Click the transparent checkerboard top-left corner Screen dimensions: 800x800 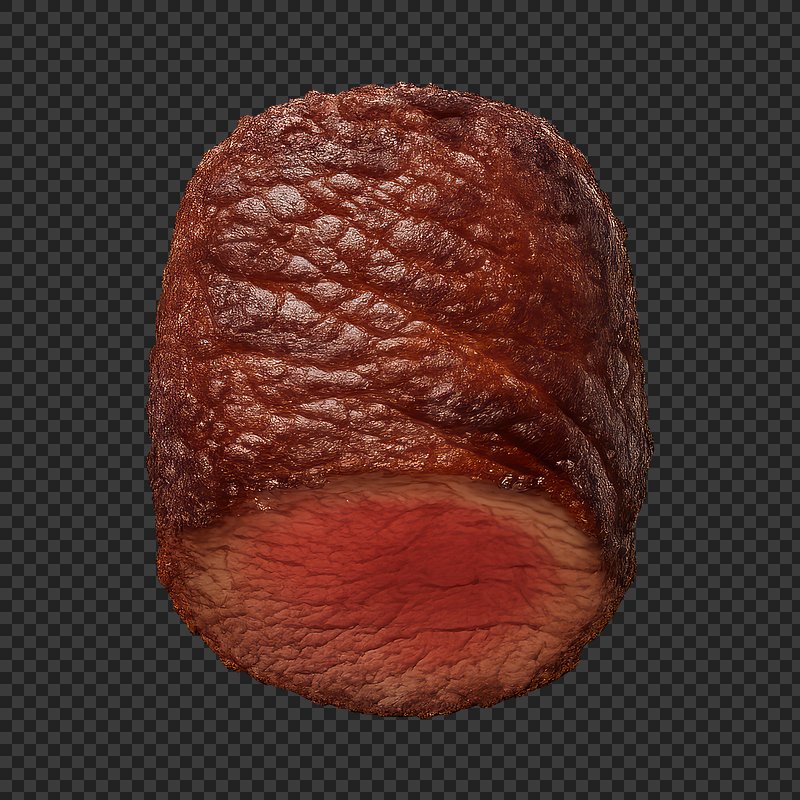click(20, 20)
